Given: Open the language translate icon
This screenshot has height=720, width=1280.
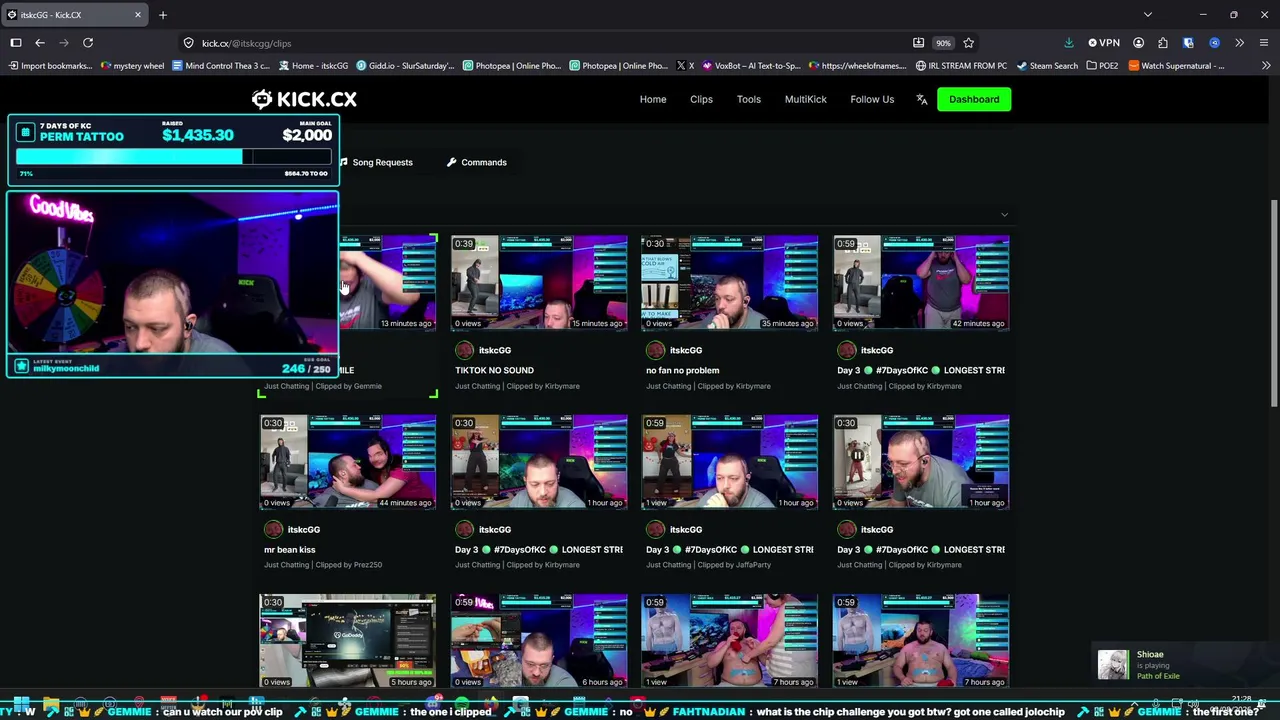Looking at the screenshot, I should (922, 99).
